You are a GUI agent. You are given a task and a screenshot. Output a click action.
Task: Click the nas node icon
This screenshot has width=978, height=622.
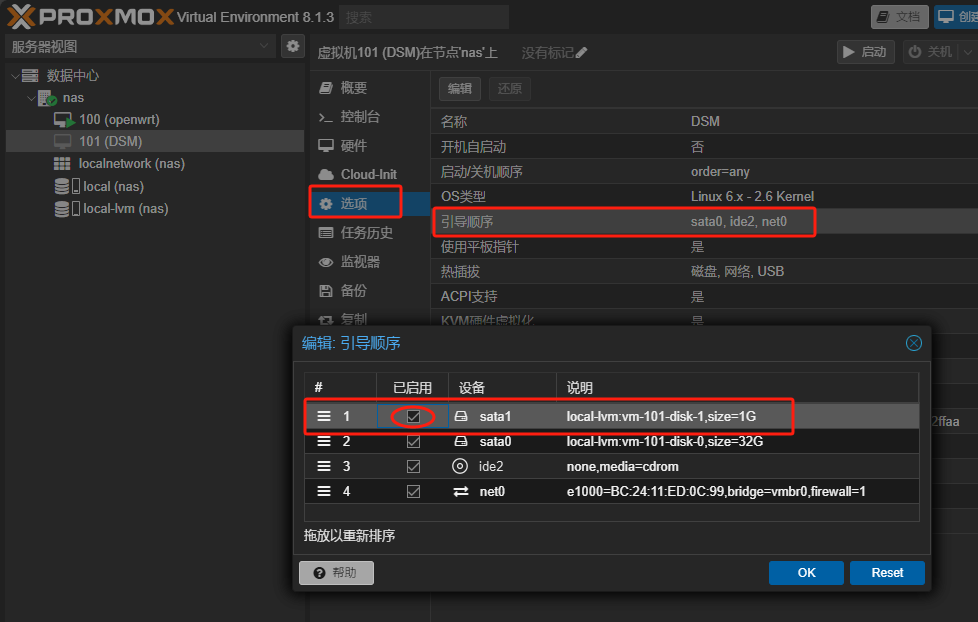pyautogui.click(x=47, y=98)
